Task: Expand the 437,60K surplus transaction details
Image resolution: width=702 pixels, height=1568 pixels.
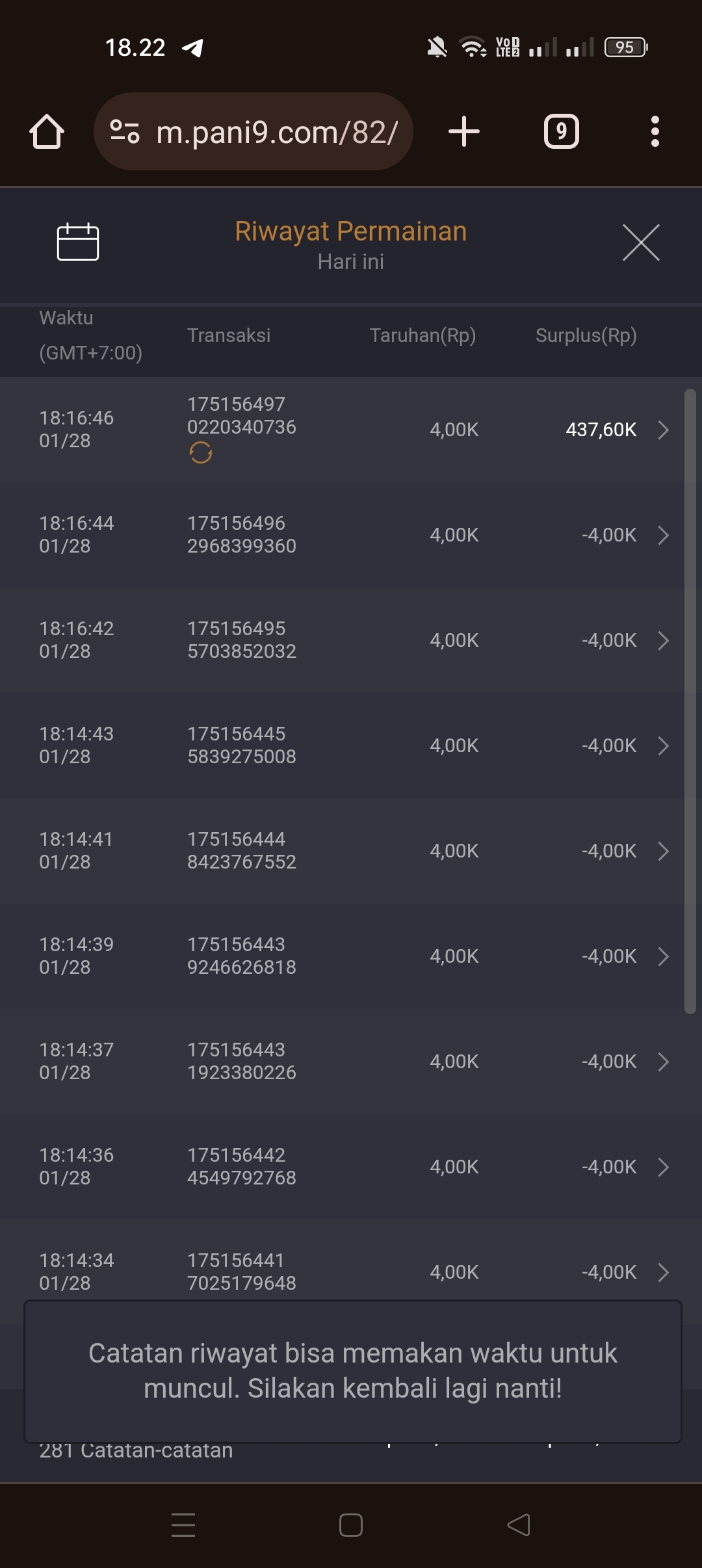Action: pos(663,430)
